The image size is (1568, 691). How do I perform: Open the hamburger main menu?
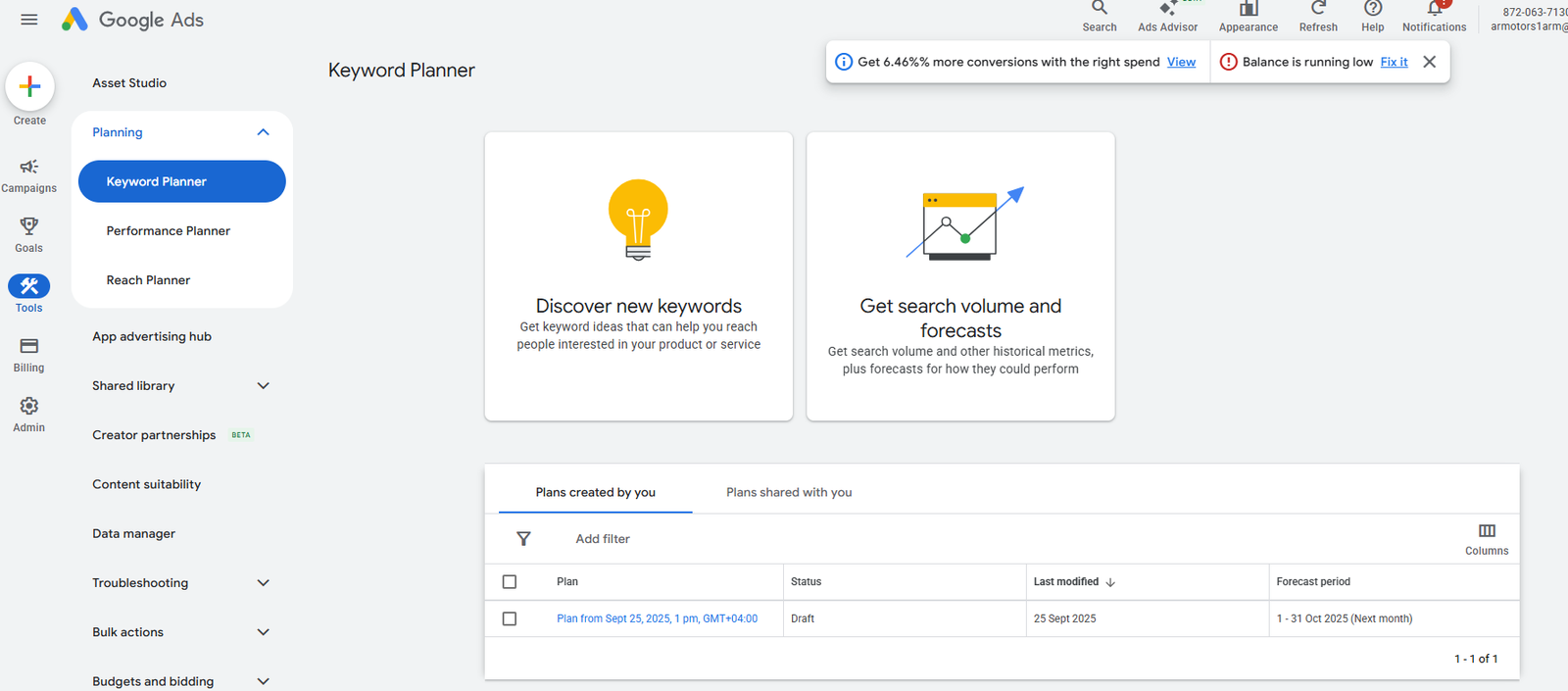pyautogui.click(x=29, y=20)
